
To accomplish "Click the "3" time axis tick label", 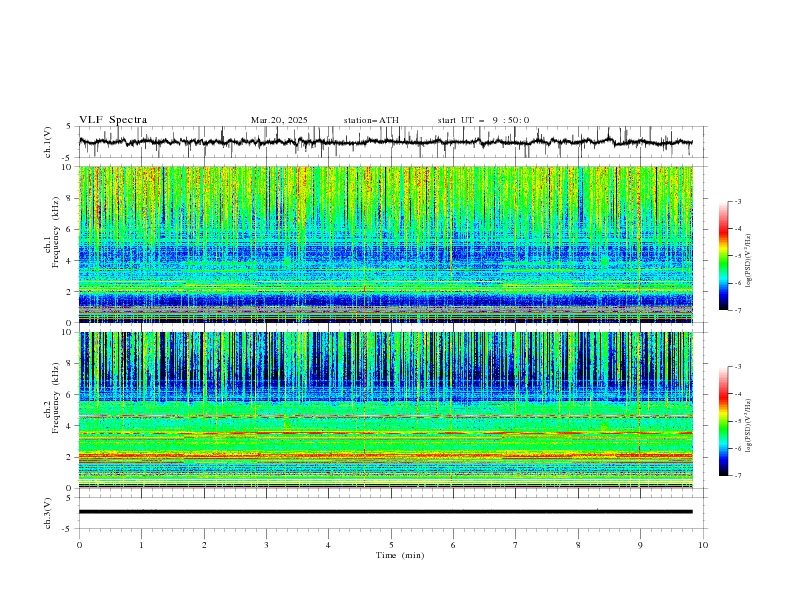I will click(266, 545).
